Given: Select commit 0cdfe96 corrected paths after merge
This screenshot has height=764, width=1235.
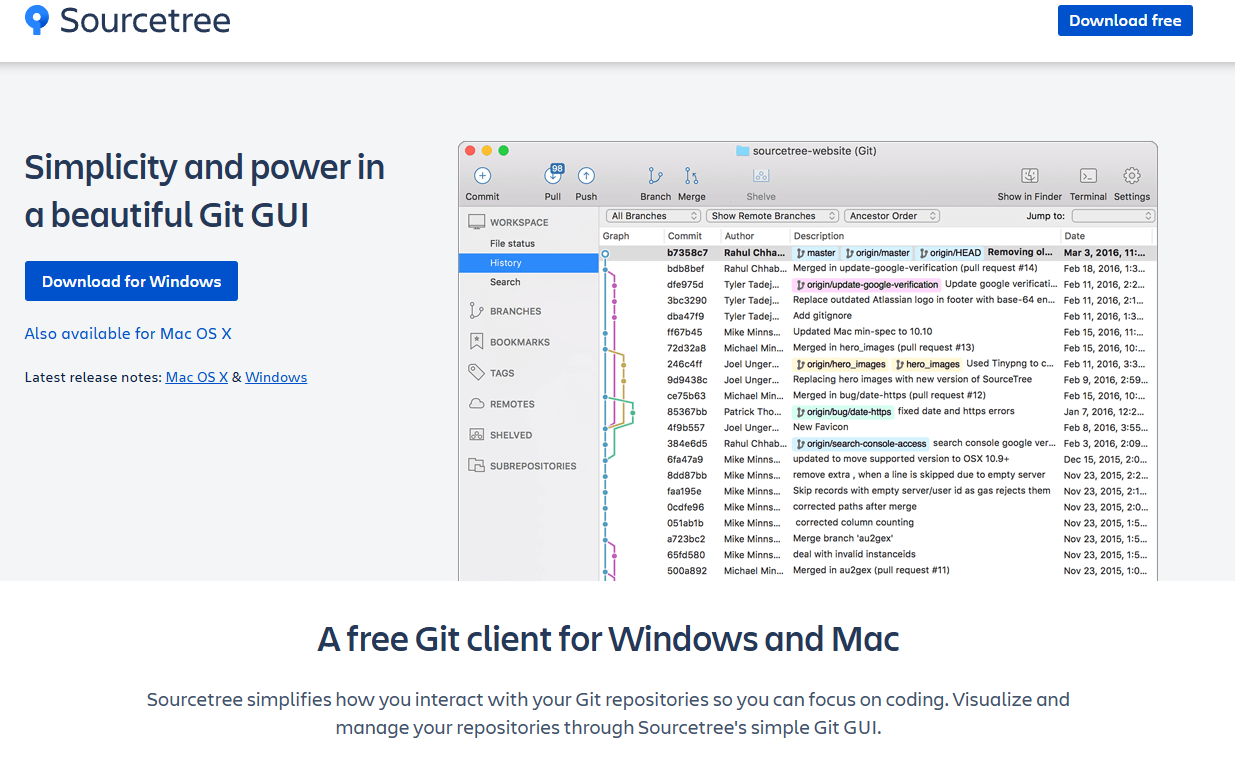Looking at the screenshot, I should [878, 507].
